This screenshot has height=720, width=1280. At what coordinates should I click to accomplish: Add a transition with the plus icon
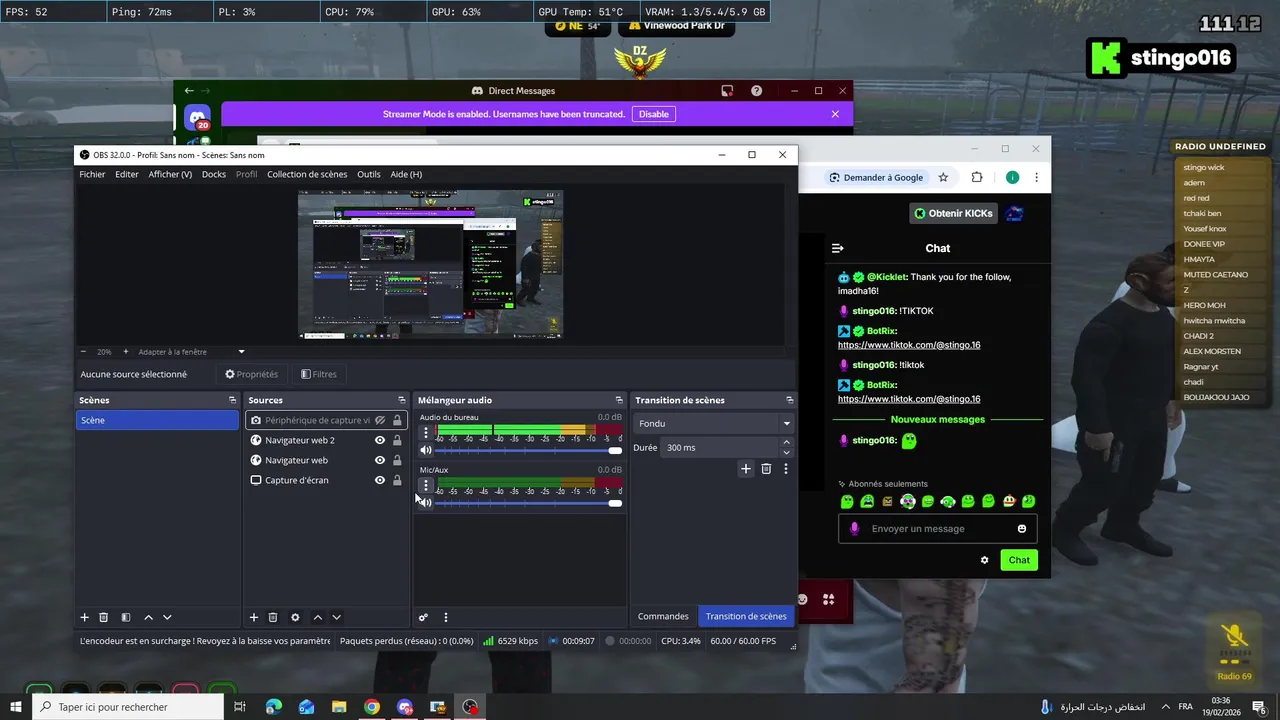745,468
